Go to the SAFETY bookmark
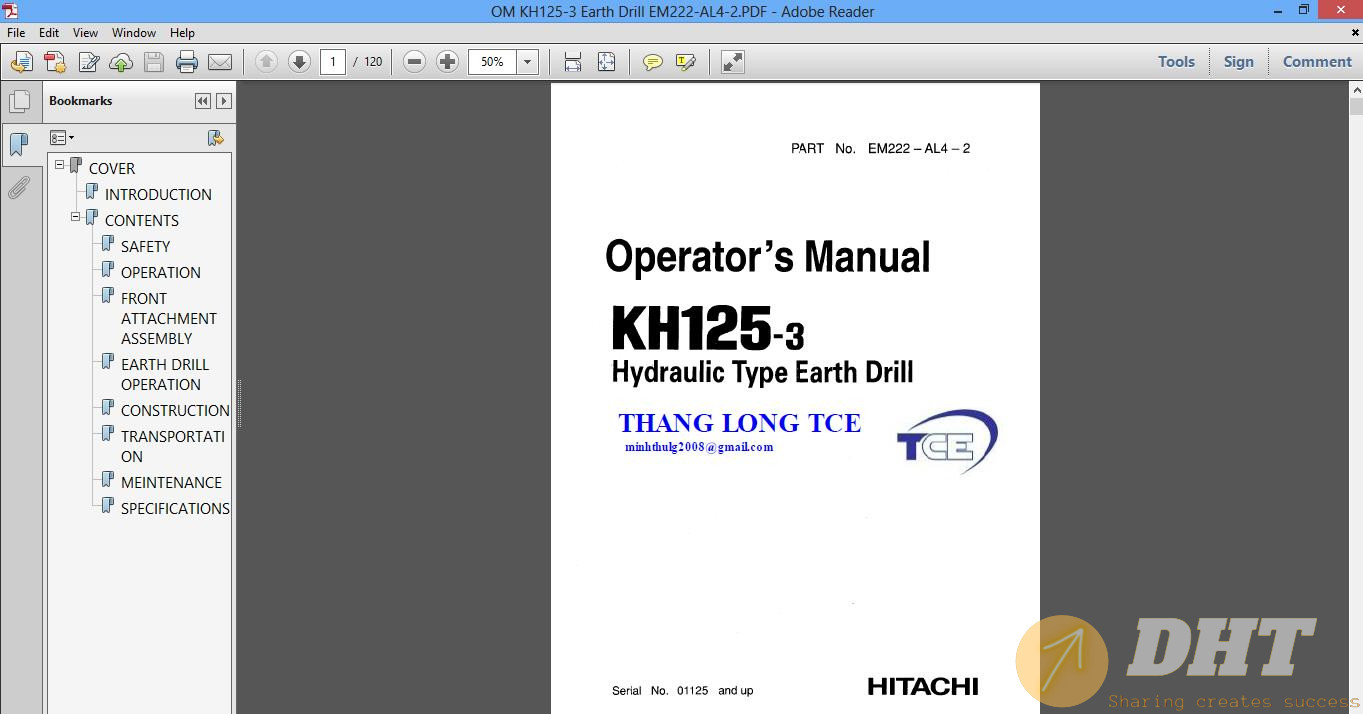 coord(145,247)
